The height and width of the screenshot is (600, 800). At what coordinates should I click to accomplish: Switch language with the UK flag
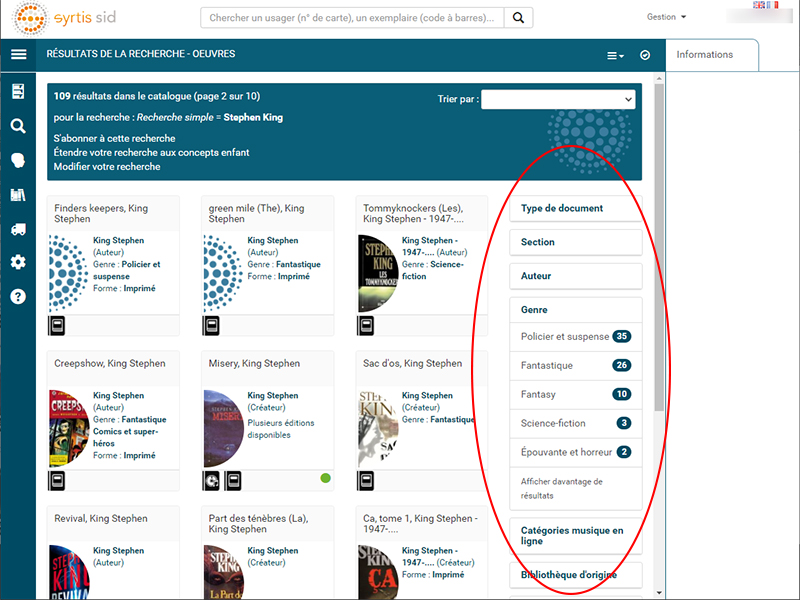[759, 5]
